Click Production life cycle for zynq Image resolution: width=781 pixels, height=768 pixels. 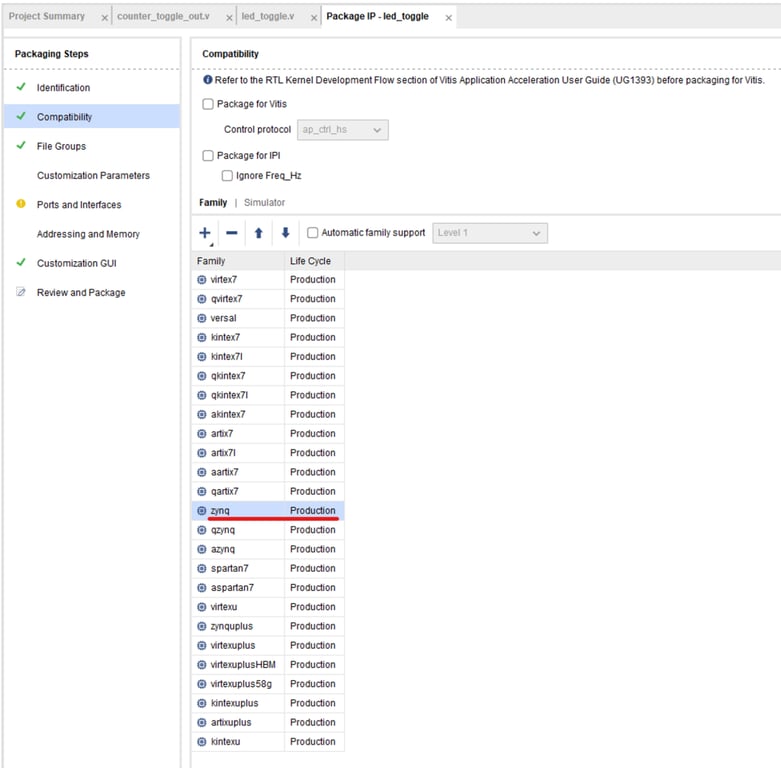[313, 511]
